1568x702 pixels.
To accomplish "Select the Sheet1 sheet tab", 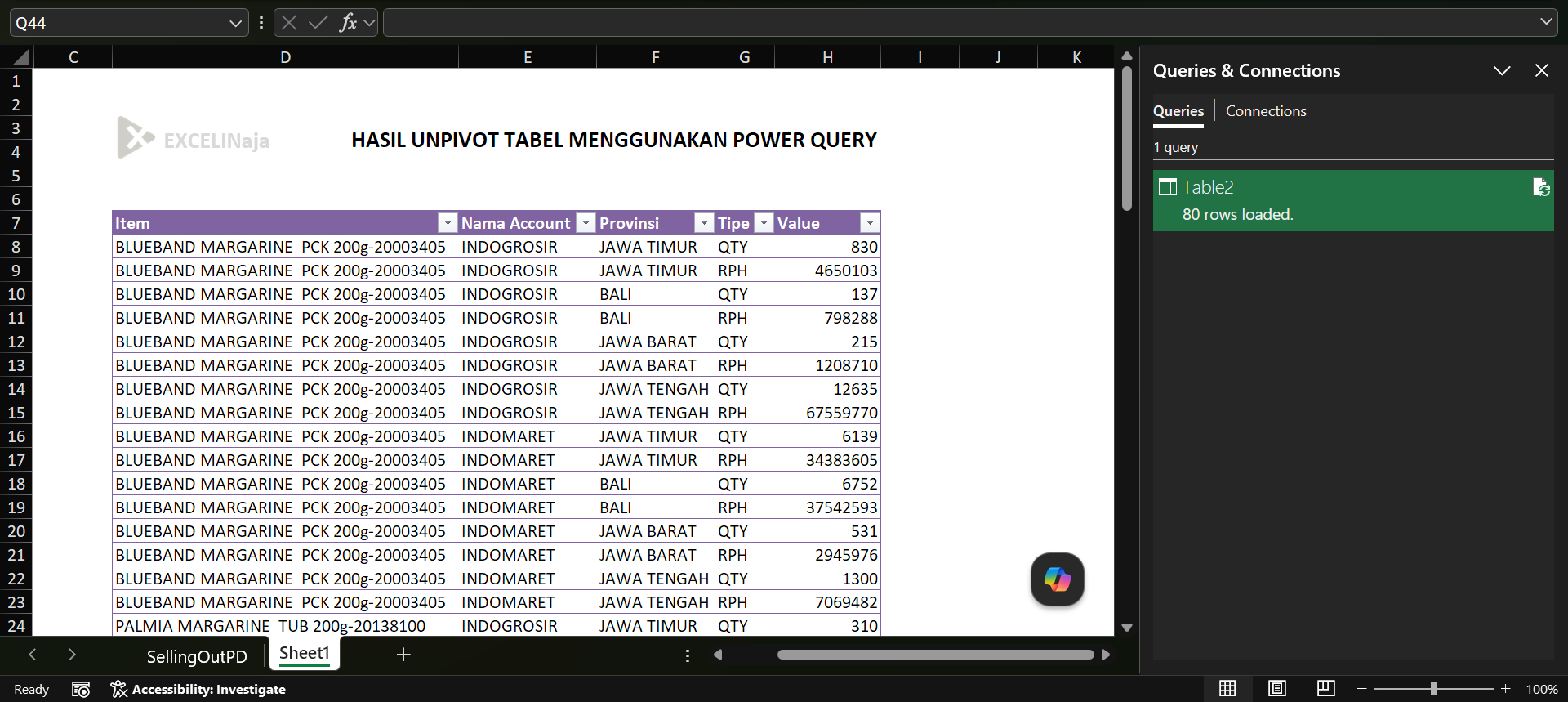I will 305,653.
